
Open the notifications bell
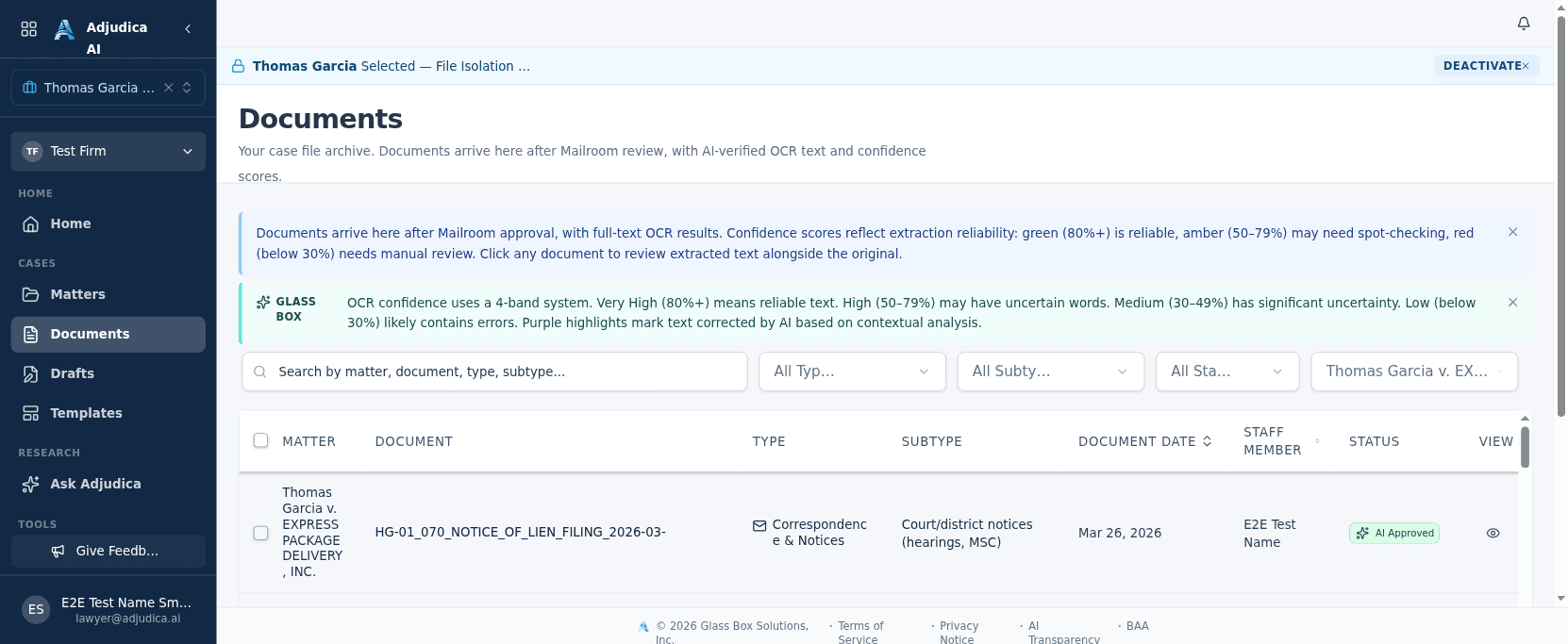[1524, 24]
